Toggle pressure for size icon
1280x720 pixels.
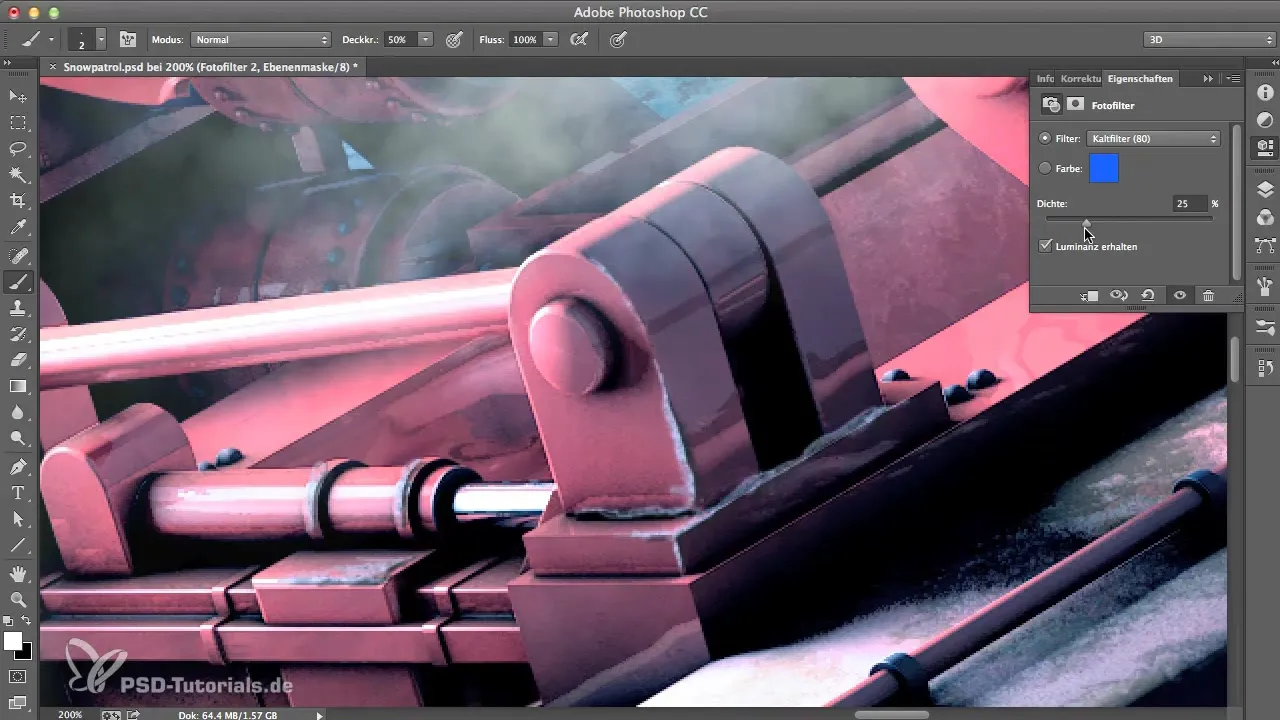tap(618, 40)
